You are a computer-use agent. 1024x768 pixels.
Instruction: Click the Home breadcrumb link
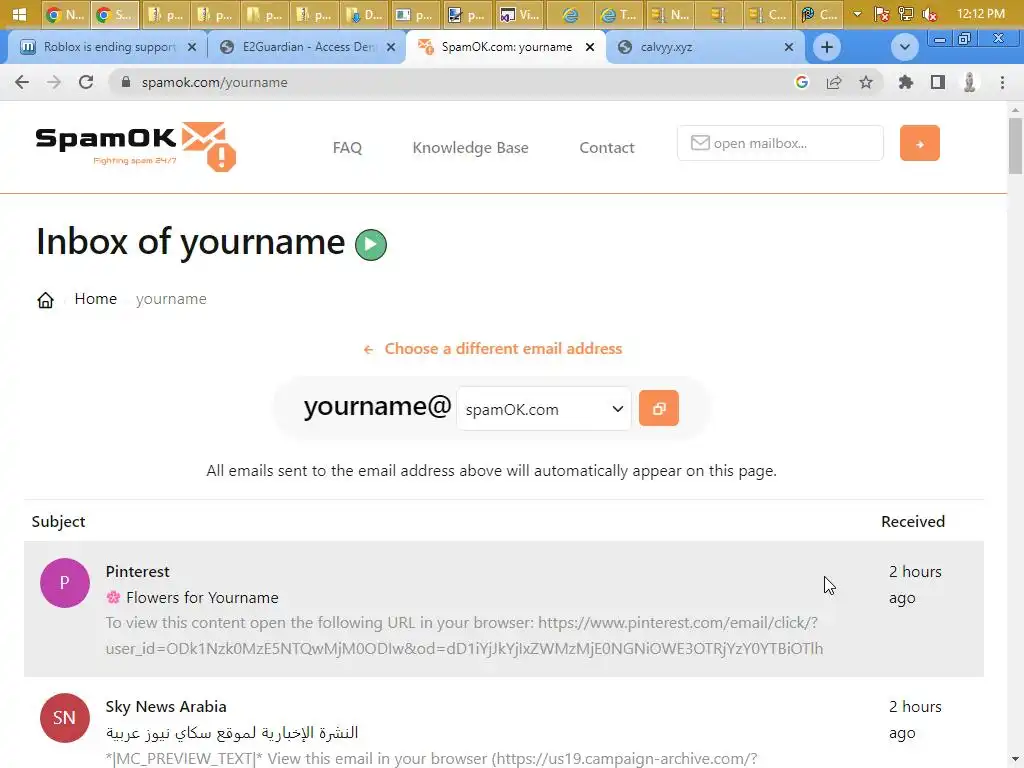point(95,298)
